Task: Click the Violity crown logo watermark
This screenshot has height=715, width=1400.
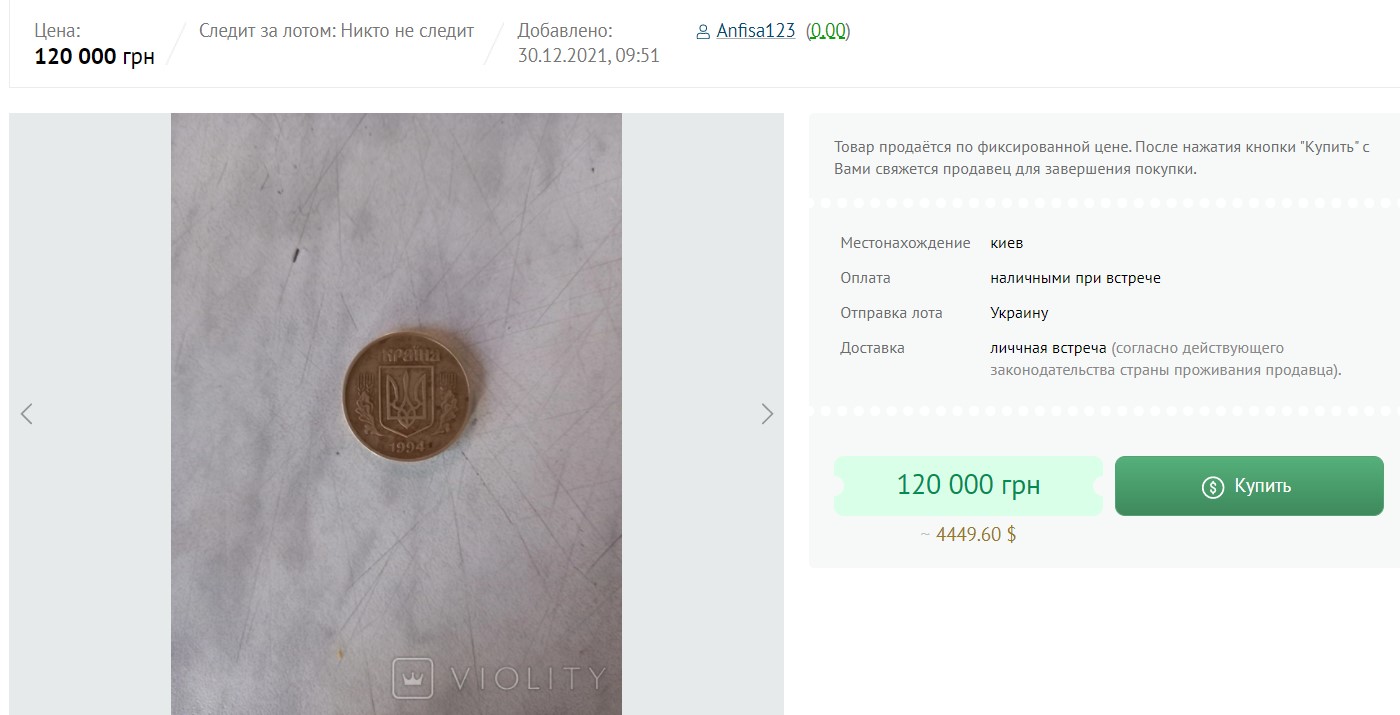Action: 412,677
